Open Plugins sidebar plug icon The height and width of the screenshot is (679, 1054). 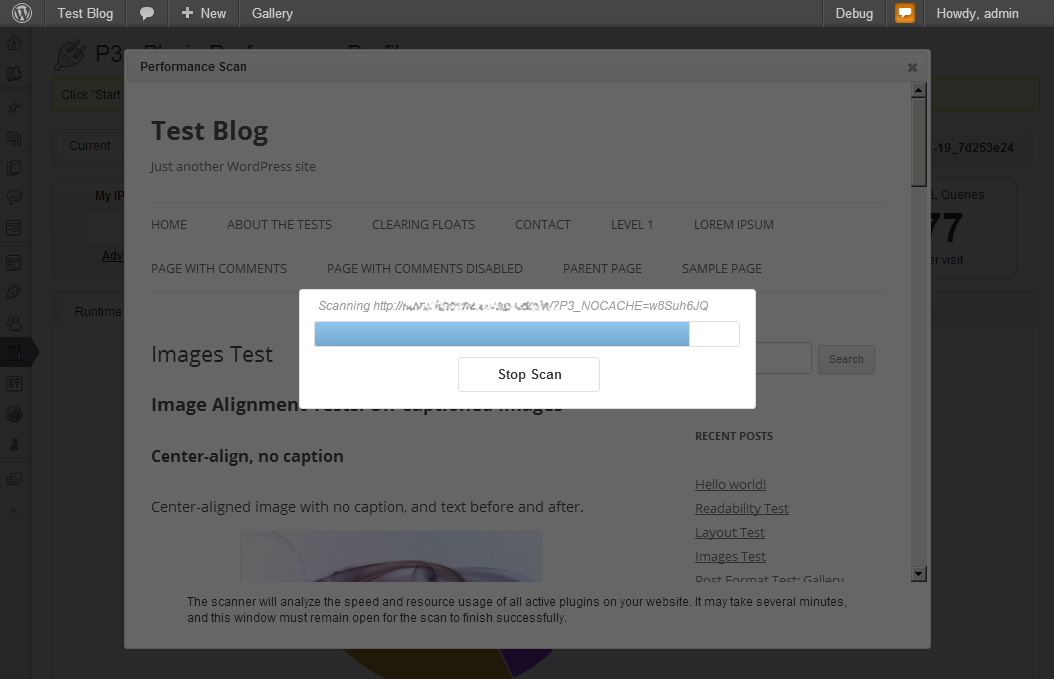click(x=15, y=292)
